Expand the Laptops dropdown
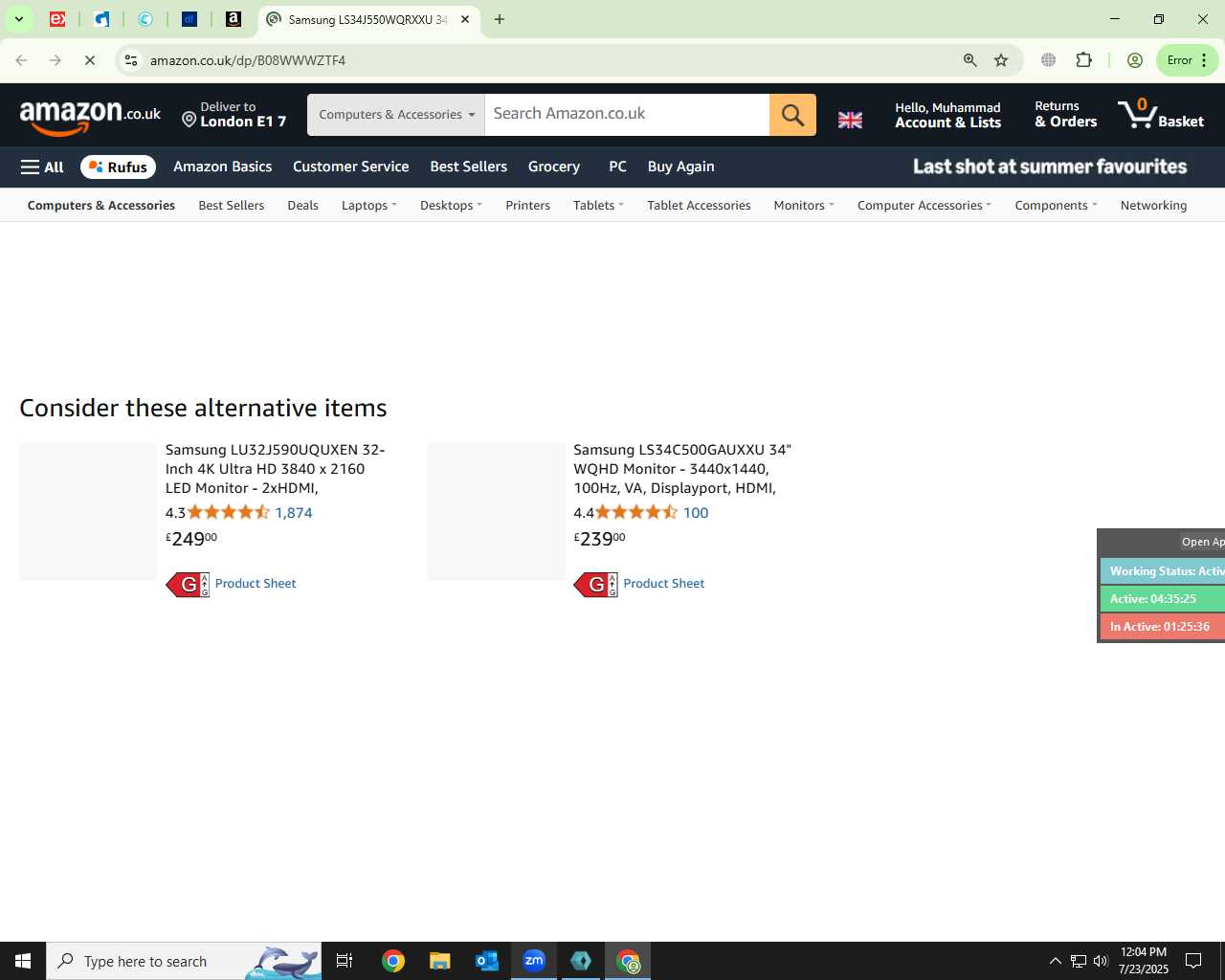The width and height of the screenshot is (1225, 980). [368, 206]
